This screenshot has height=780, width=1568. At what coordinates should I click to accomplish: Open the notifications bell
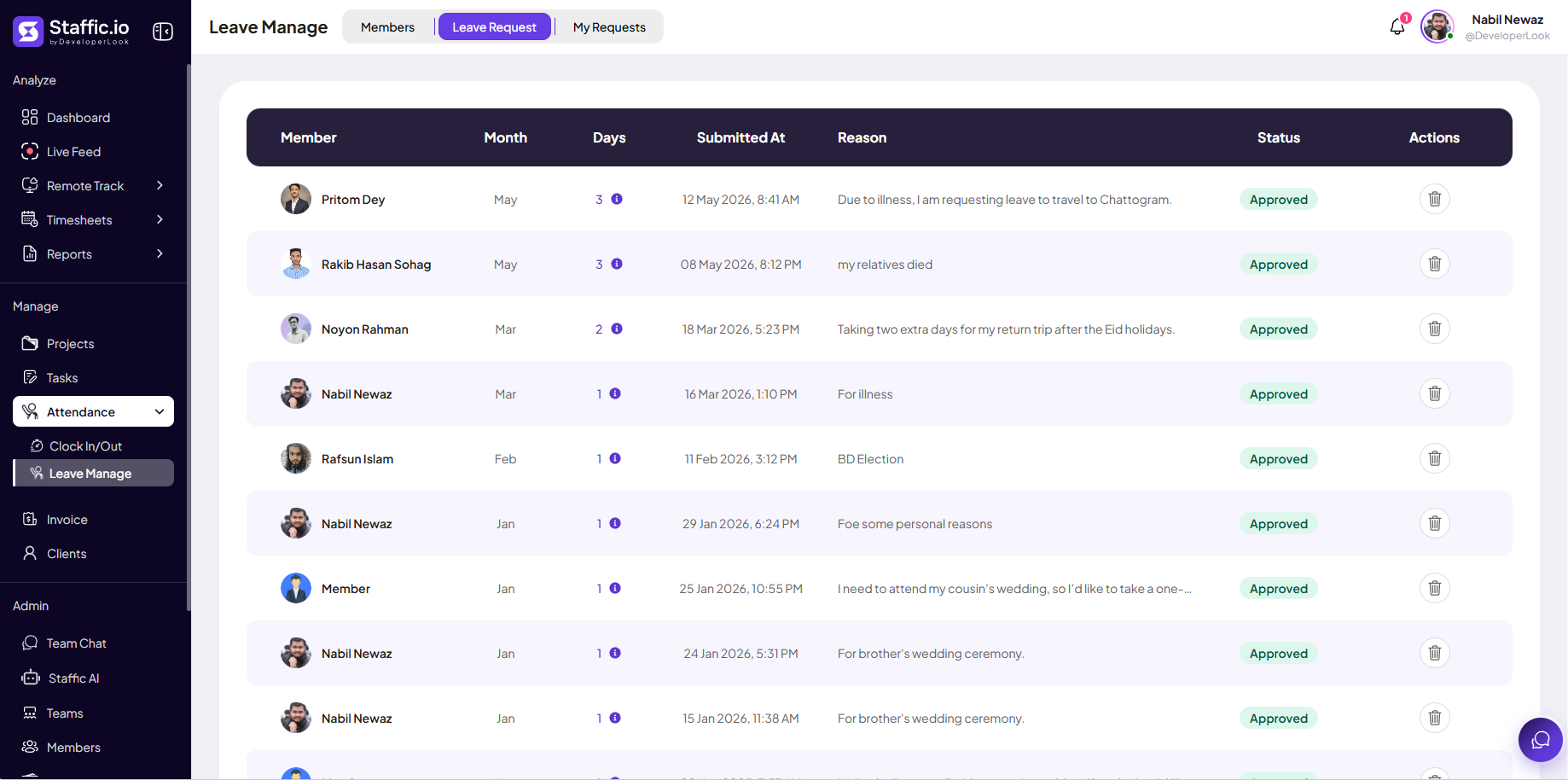pos(1397,26)
